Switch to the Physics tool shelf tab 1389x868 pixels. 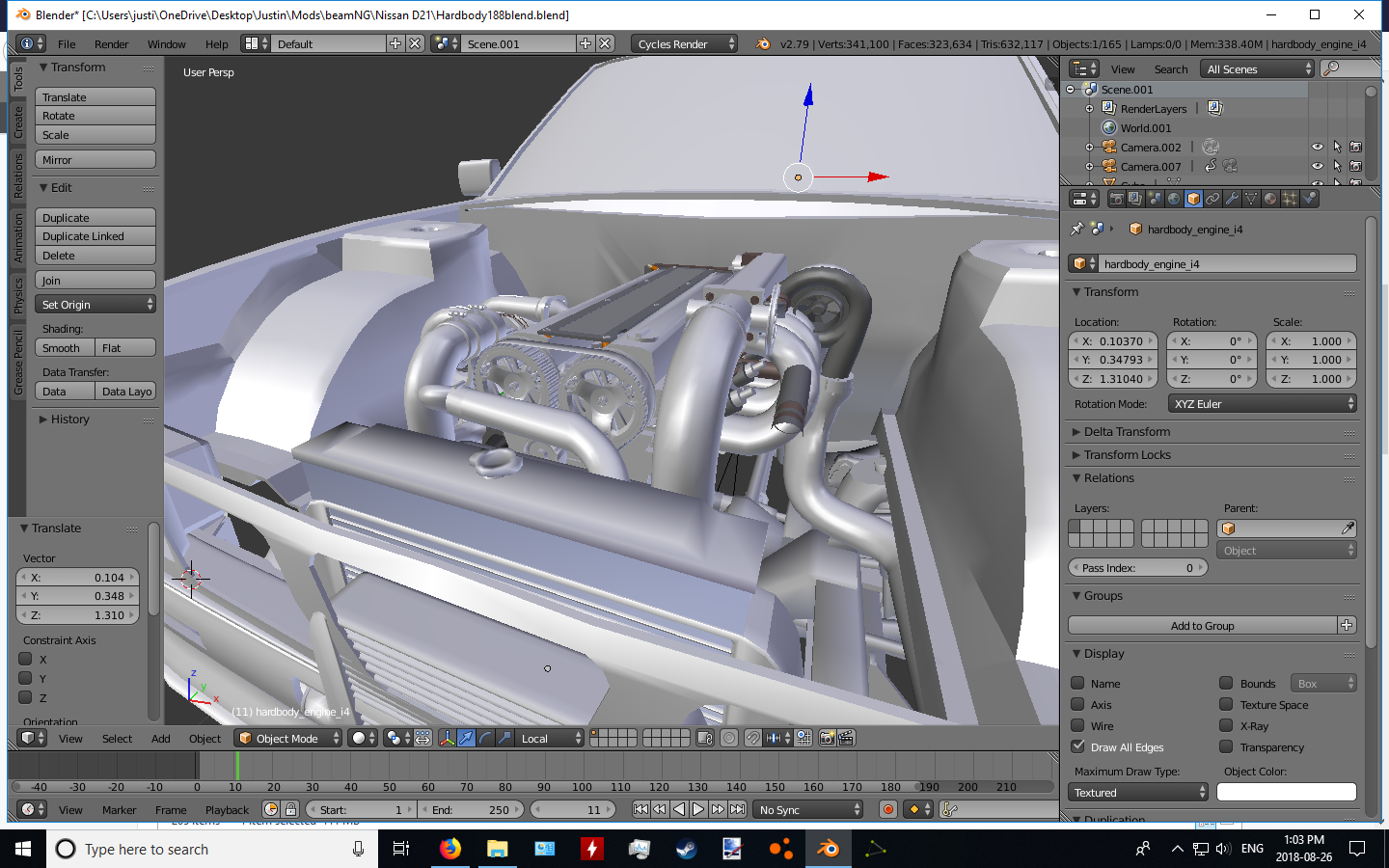(18, 296)
